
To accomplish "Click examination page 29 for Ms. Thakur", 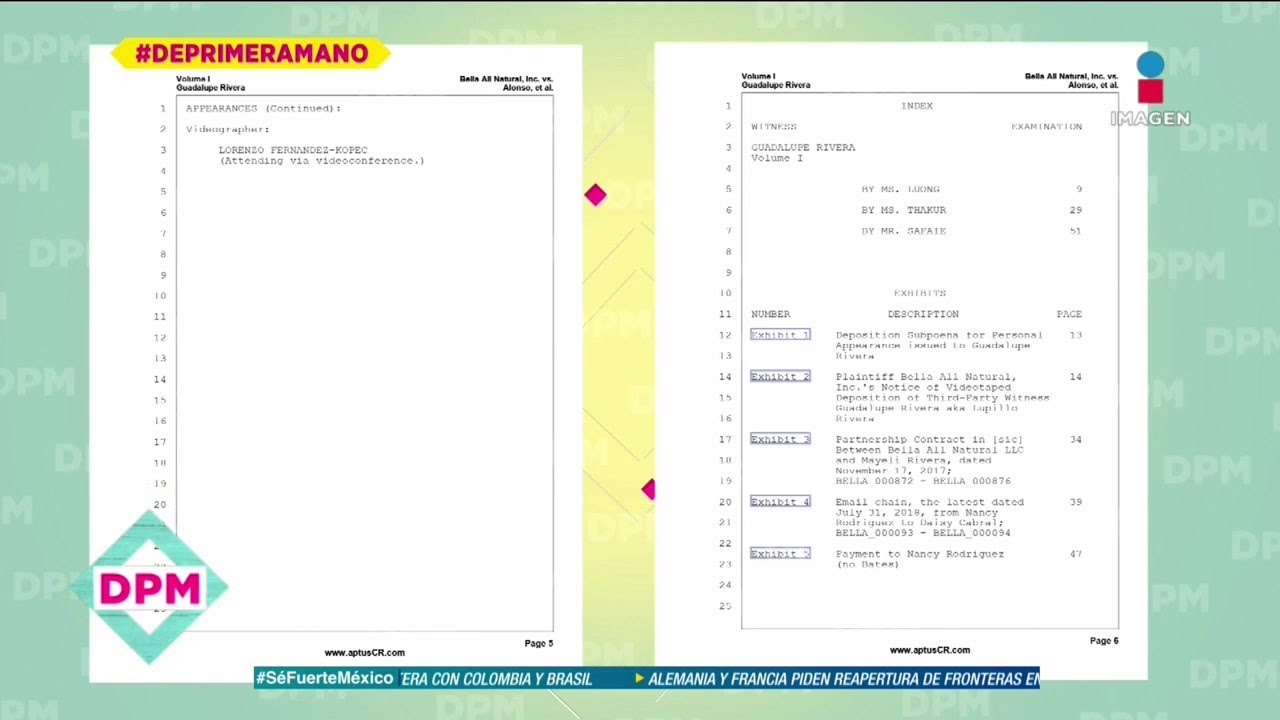I will [1075, 210].
